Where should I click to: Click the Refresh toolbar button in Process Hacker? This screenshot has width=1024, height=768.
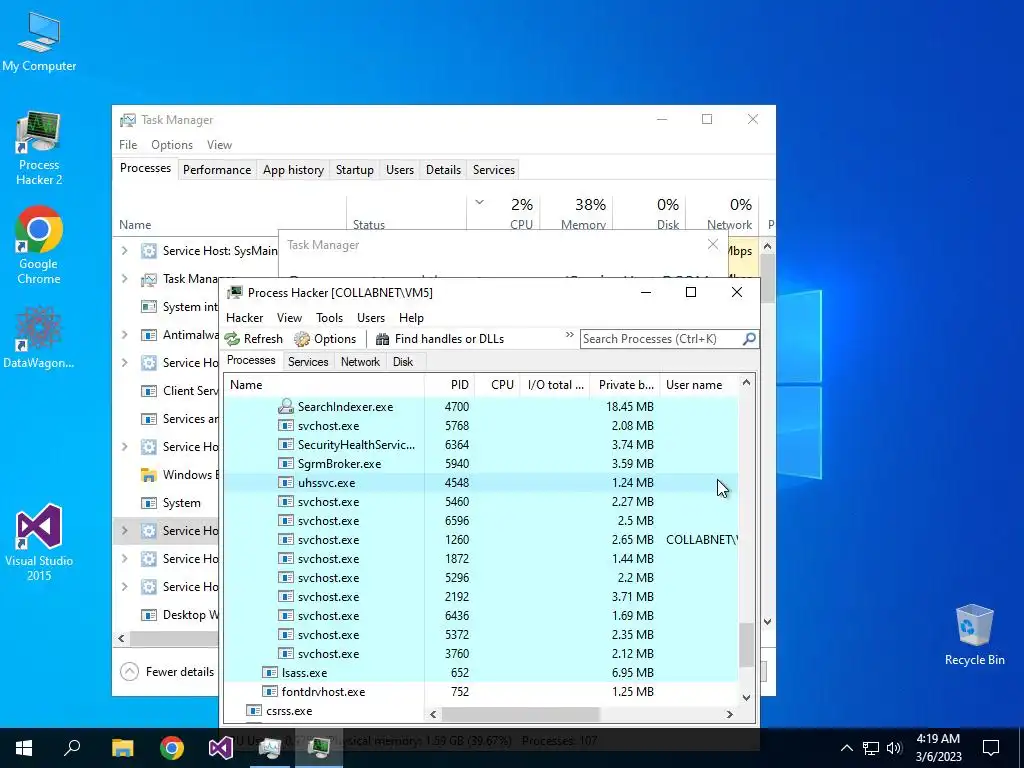(x=254, y=339)
